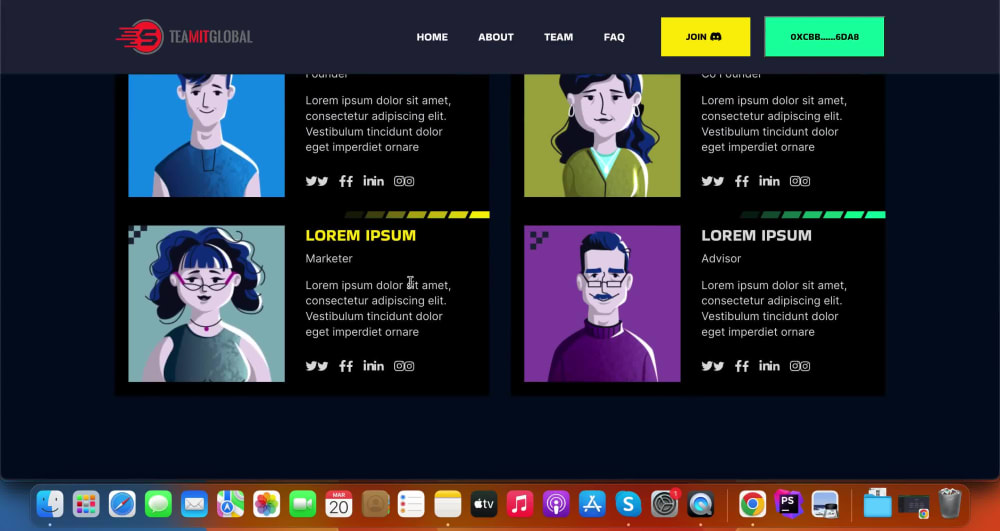Screen dimensions: 1000x531
Task: Open PhpStorm from the dock
Action: (x=788, y=504)
